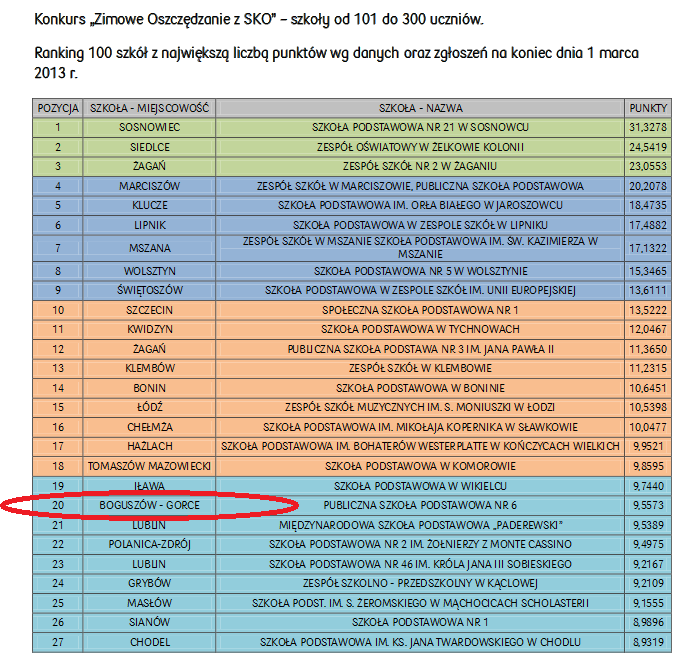Image resolution: width=680 pixels, height=653 pixels.
Task: Select the WOLSZTYN locality cell
Action: pos(149,271)
